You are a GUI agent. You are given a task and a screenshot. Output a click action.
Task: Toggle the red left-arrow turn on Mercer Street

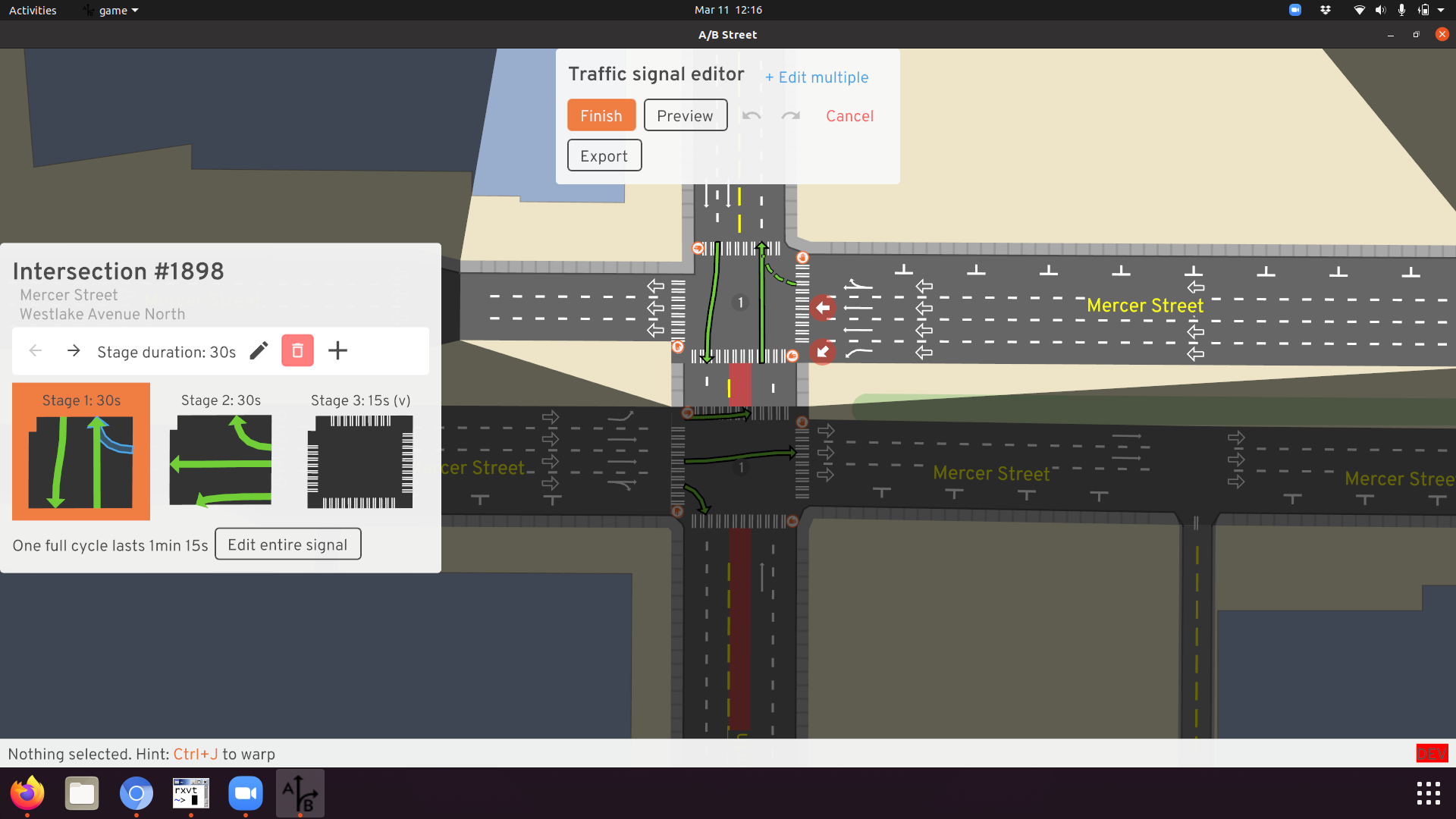pos(823,308)
